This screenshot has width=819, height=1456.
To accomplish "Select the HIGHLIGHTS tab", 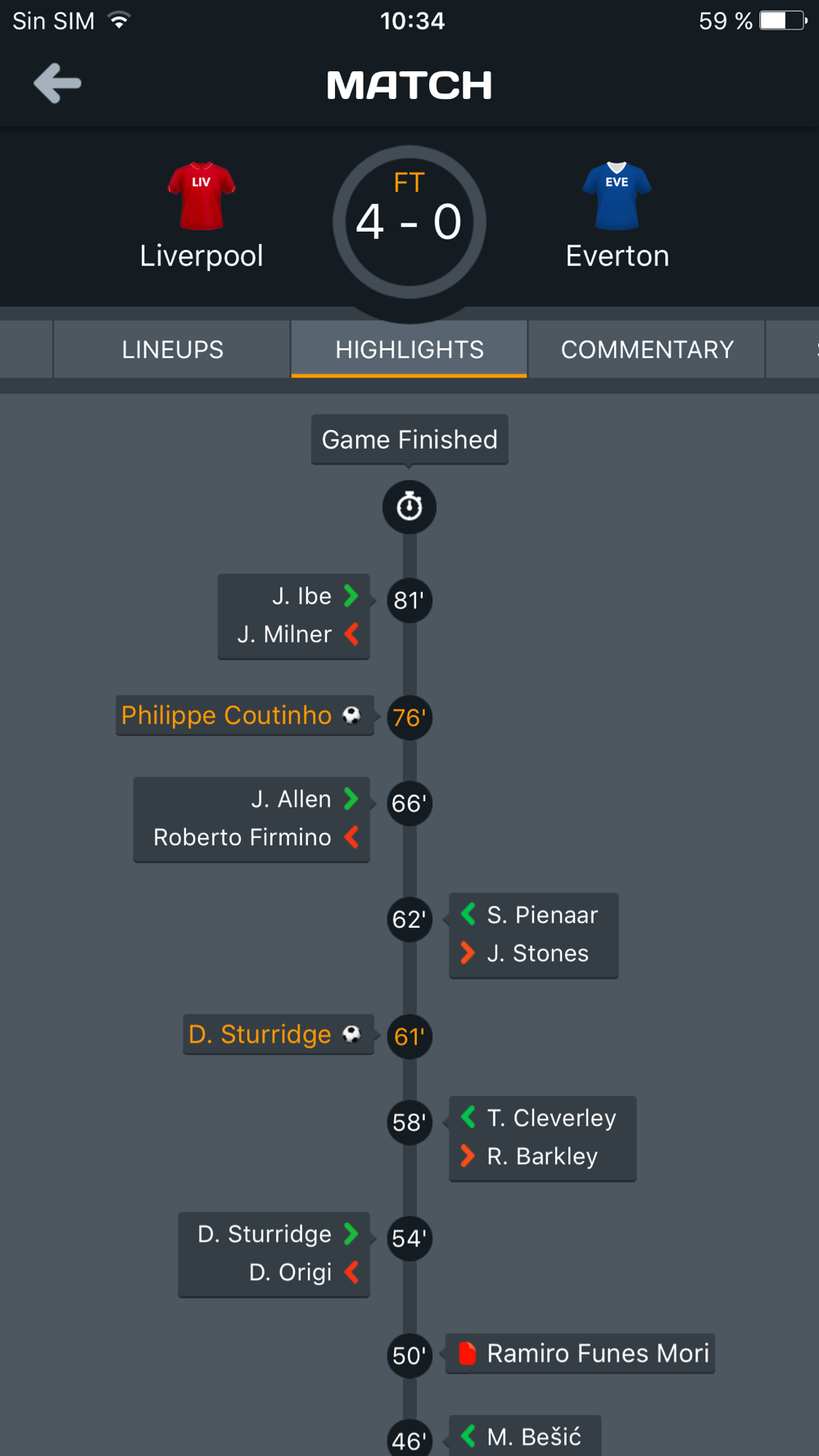I will tap(409, 350).
